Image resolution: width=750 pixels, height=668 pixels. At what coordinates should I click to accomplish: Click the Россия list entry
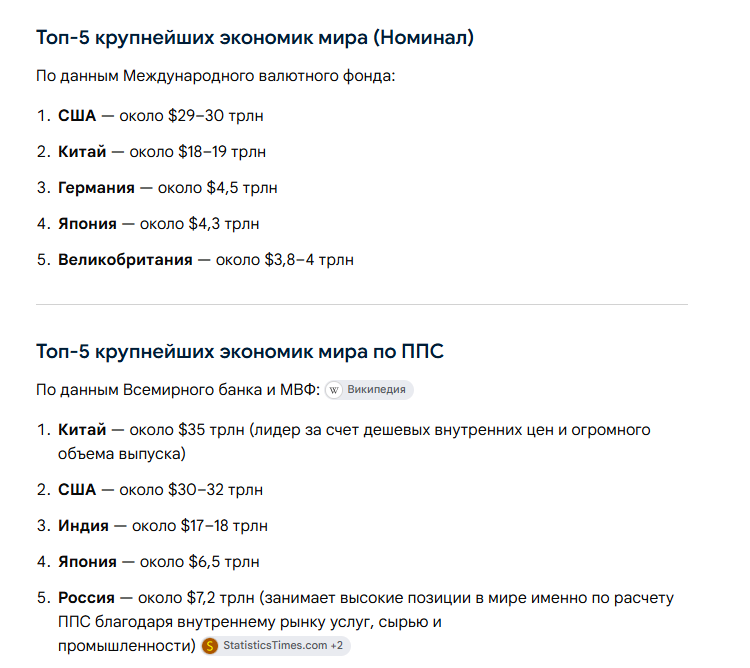point(366,622)
